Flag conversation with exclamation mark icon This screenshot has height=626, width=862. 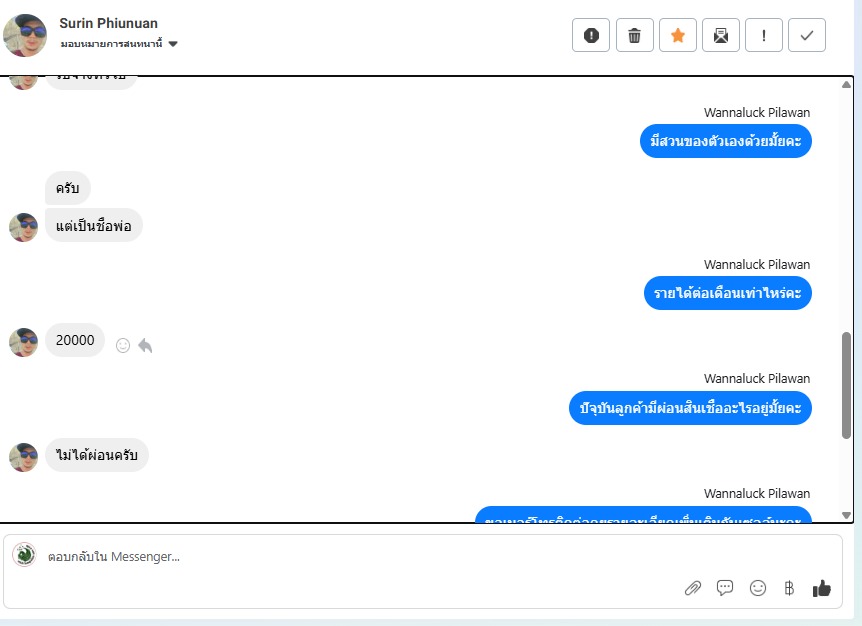tap(764, 35)
